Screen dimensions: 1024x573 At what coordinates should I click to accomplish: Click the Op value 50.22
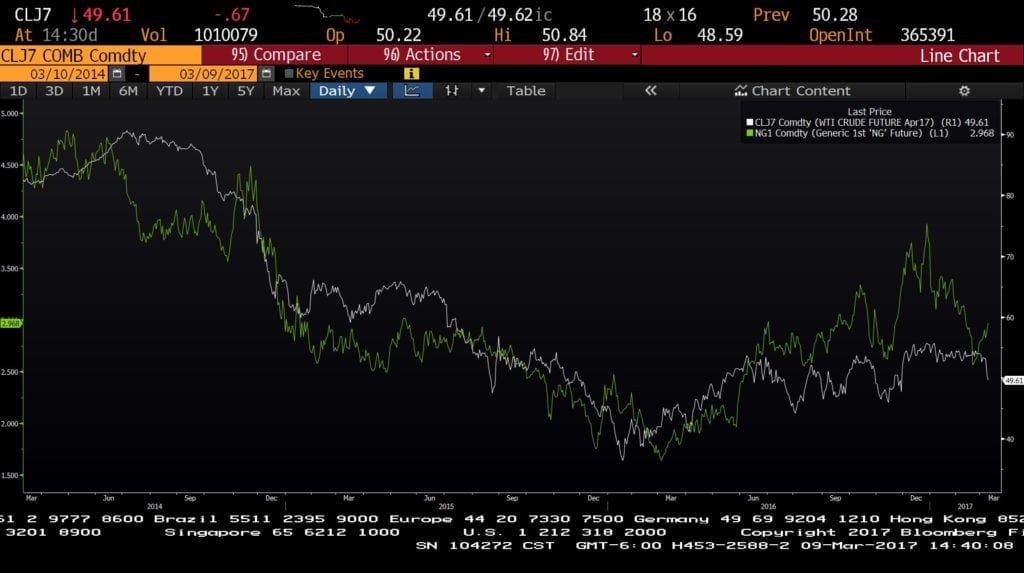click(x=398, y=35)
